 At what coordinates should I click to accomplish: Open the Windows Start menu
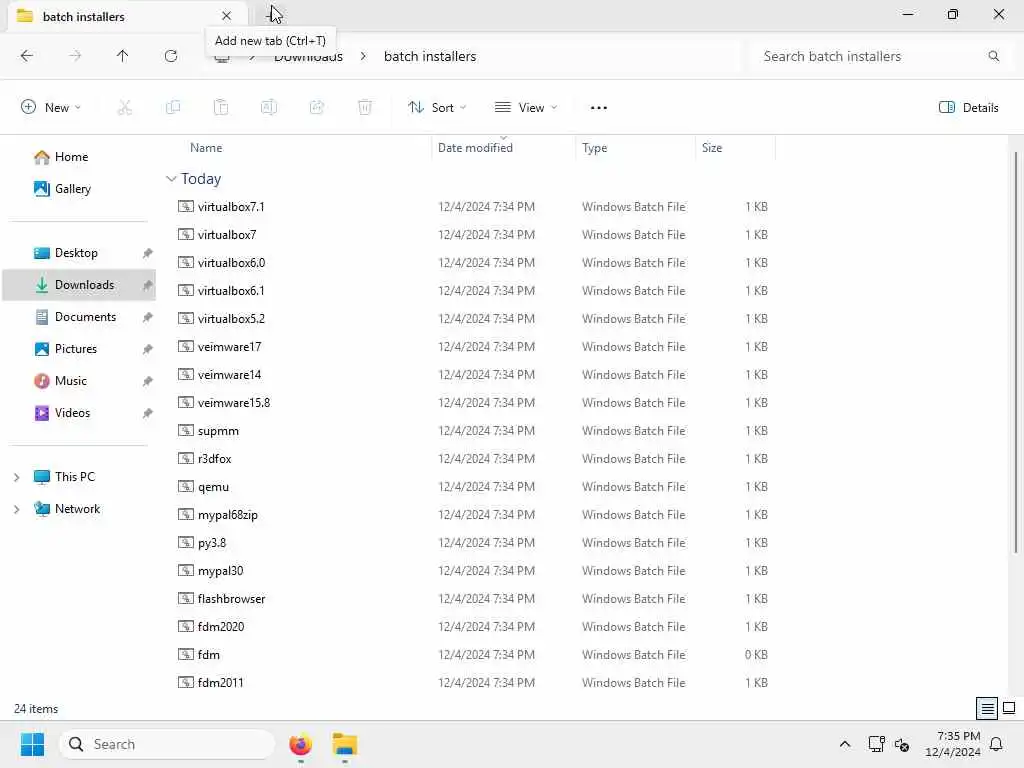tap(32, 744)
